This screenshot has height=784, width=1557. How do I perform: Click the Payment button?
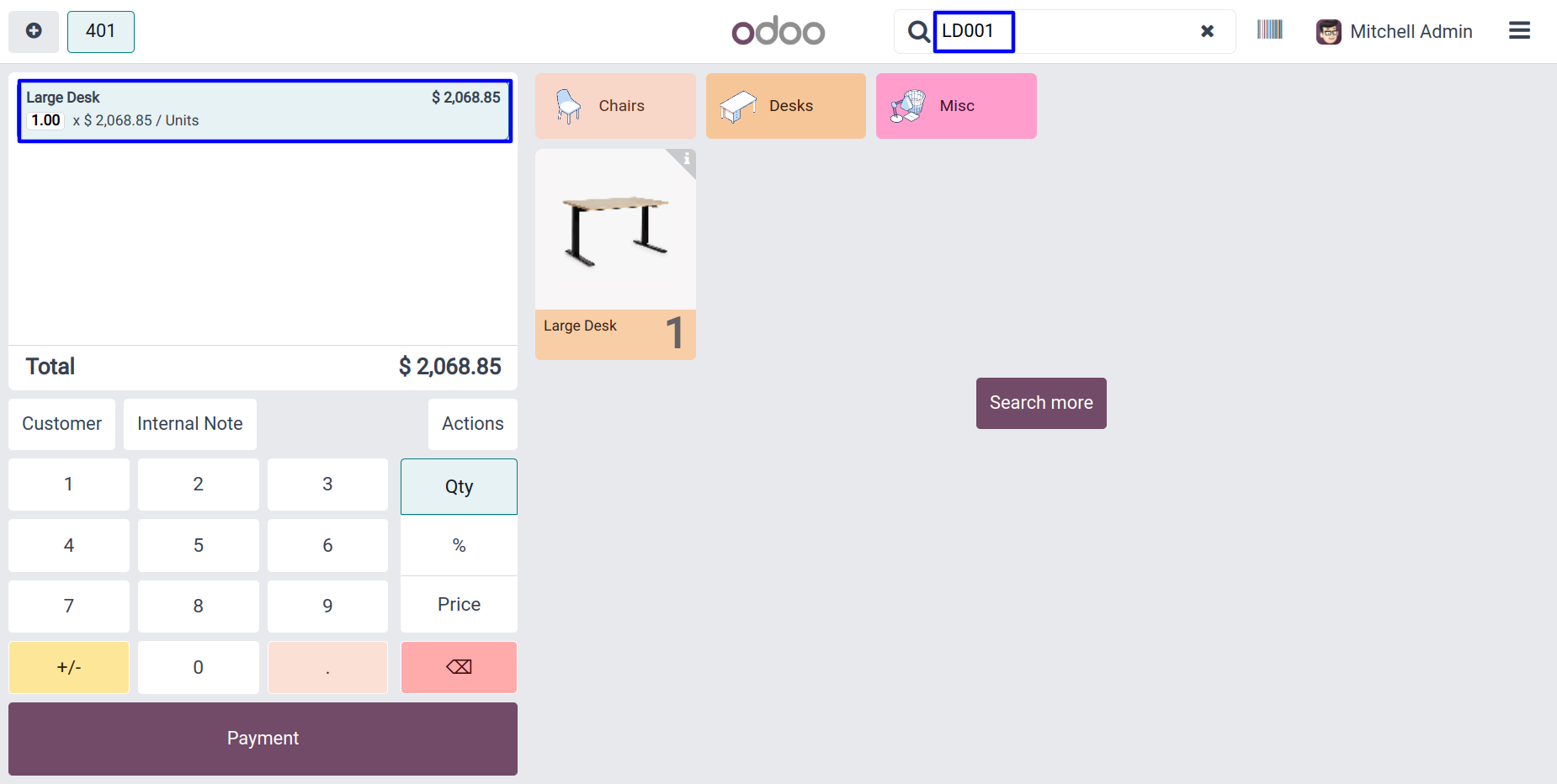click(263, 739)
